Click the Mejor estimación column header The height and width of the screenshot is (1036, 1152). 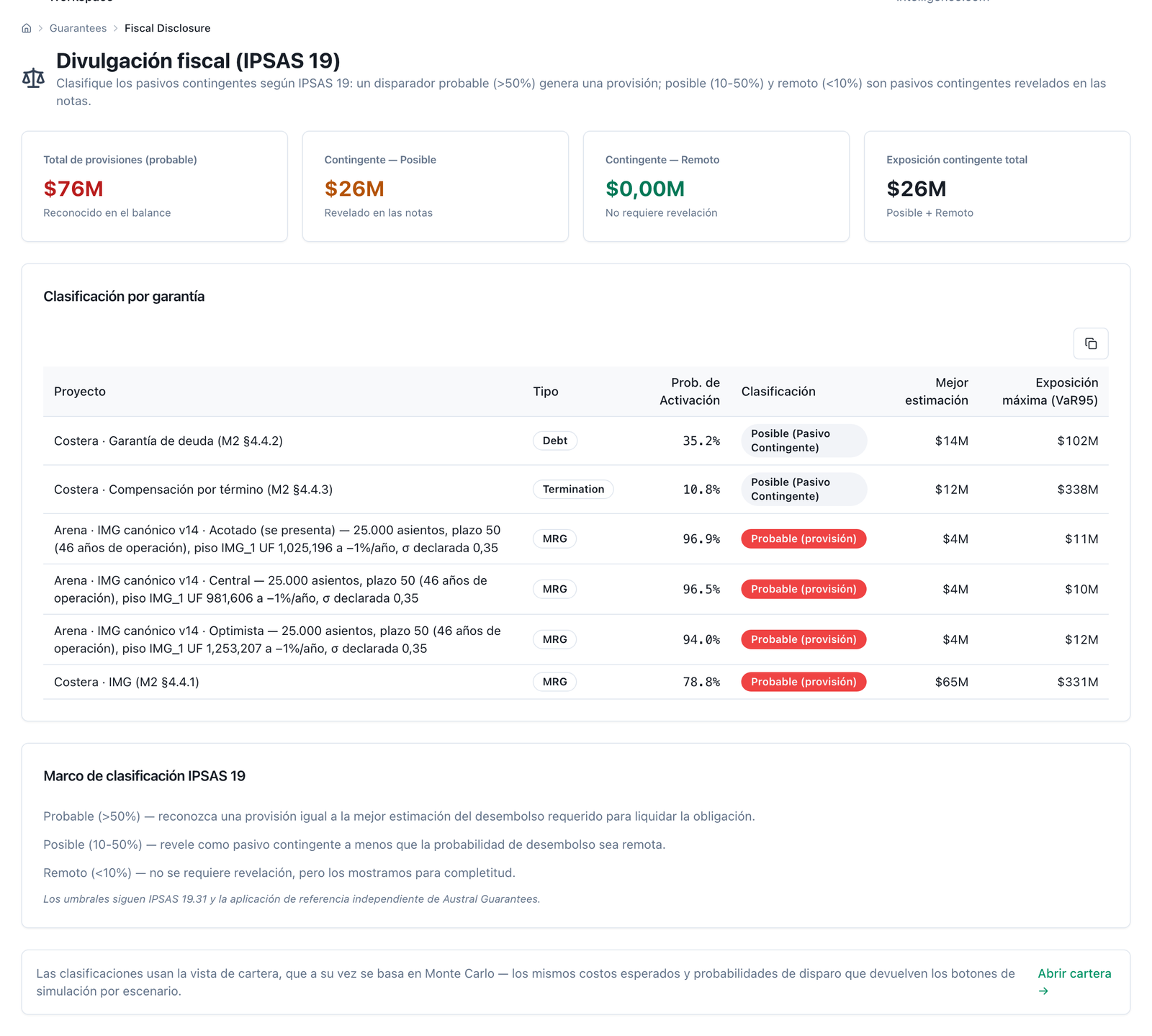(936, 392)
